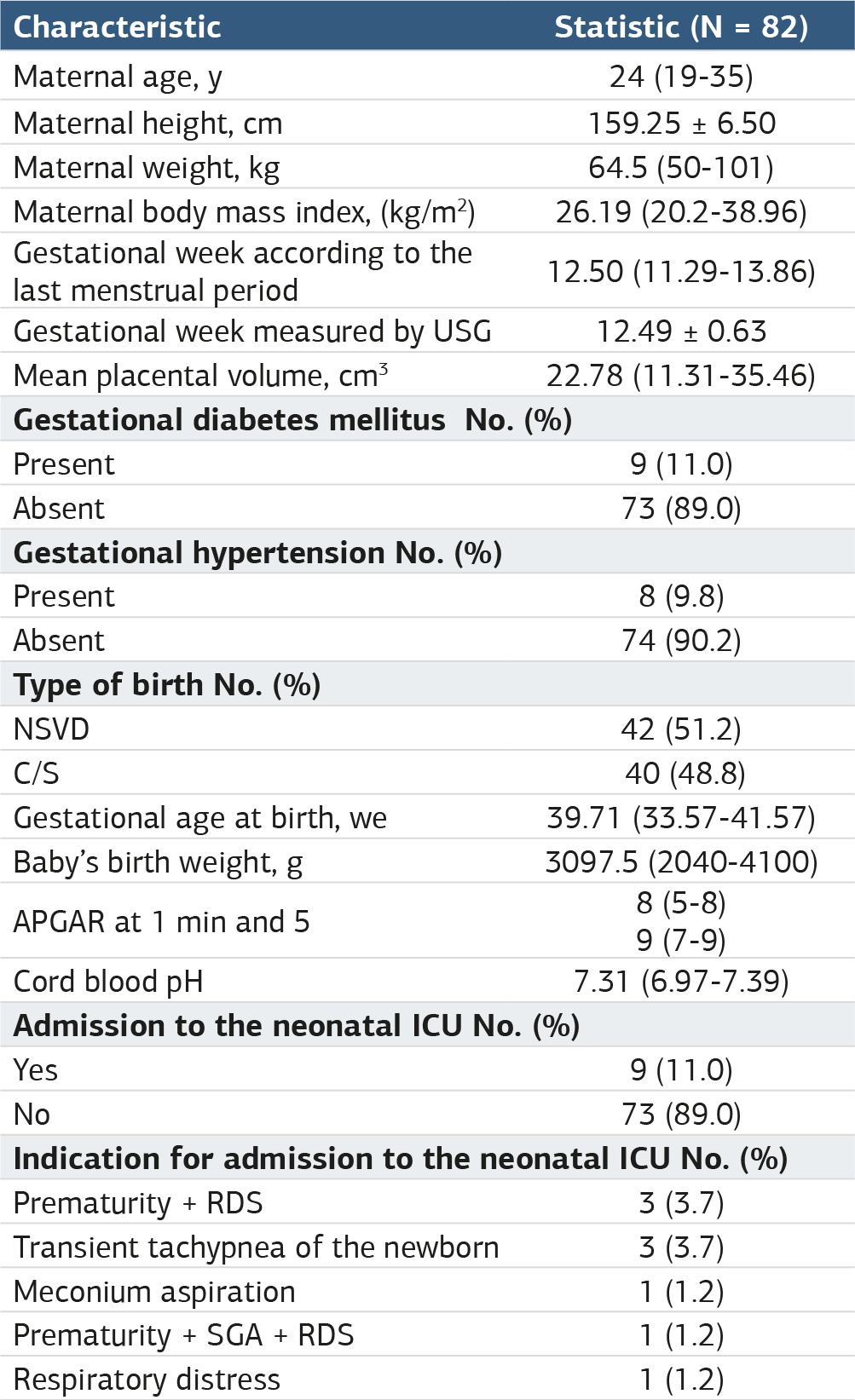Select the Statistic (N = 82) header

[681, 27]
